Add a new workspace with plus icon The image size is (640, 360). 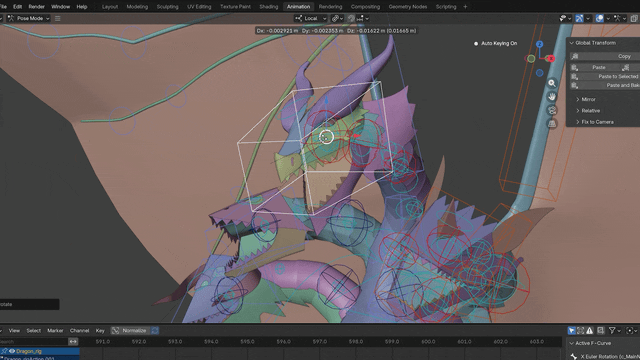tap(465, 7)
